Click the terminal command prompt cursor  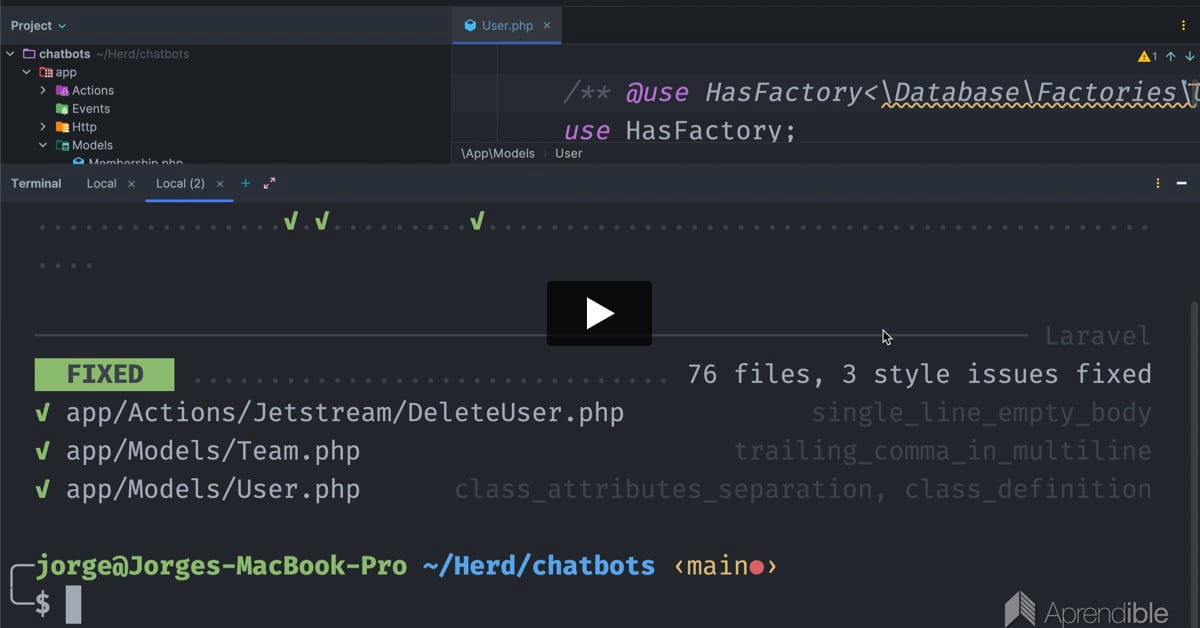(x=73, y=605)
